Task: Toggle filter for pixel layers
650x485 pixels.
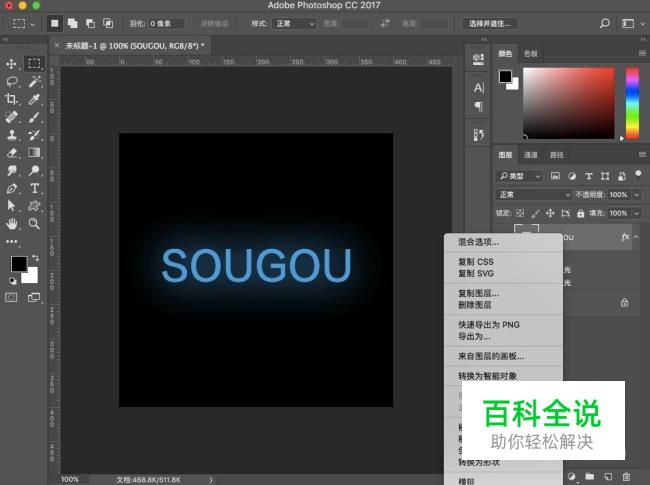Action: point(555,176)
